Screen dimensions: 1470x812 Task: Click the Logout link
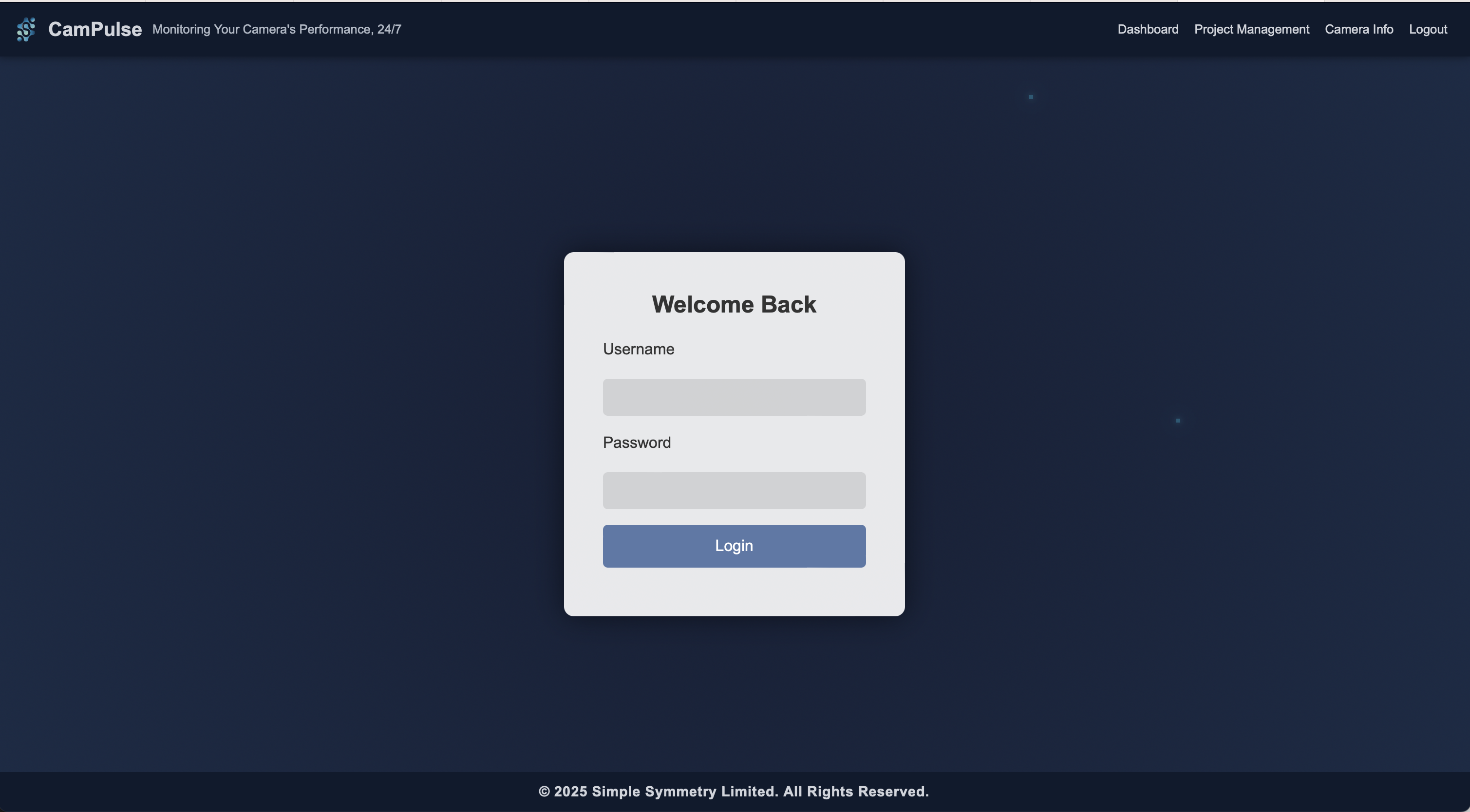tap(1428, 29)
